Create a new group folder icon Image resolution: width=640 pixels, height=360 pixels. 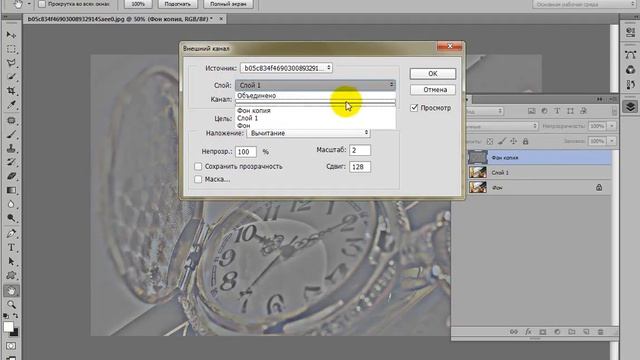coord(571,332)
